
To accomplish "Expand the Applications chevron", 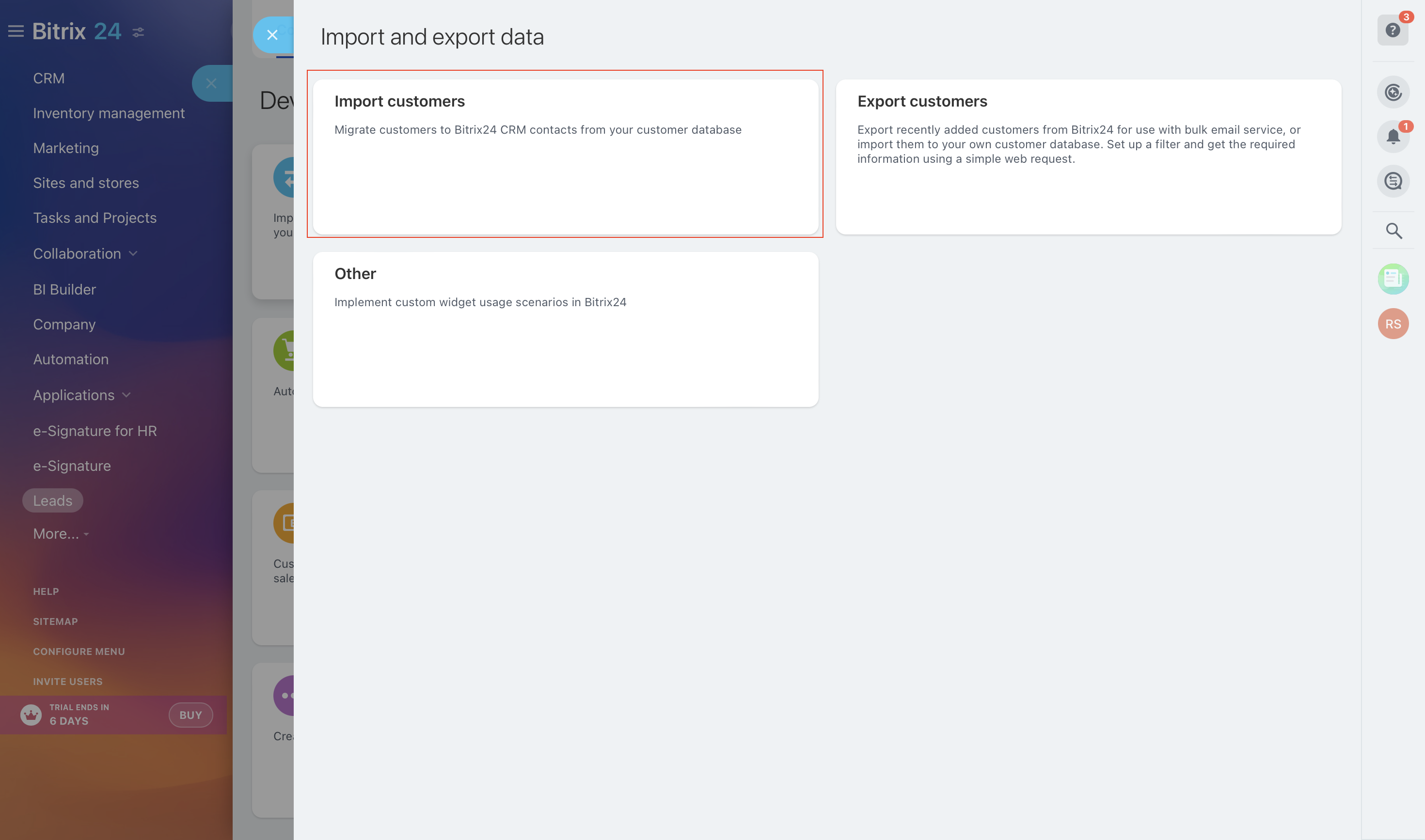I will pos(127,395).
